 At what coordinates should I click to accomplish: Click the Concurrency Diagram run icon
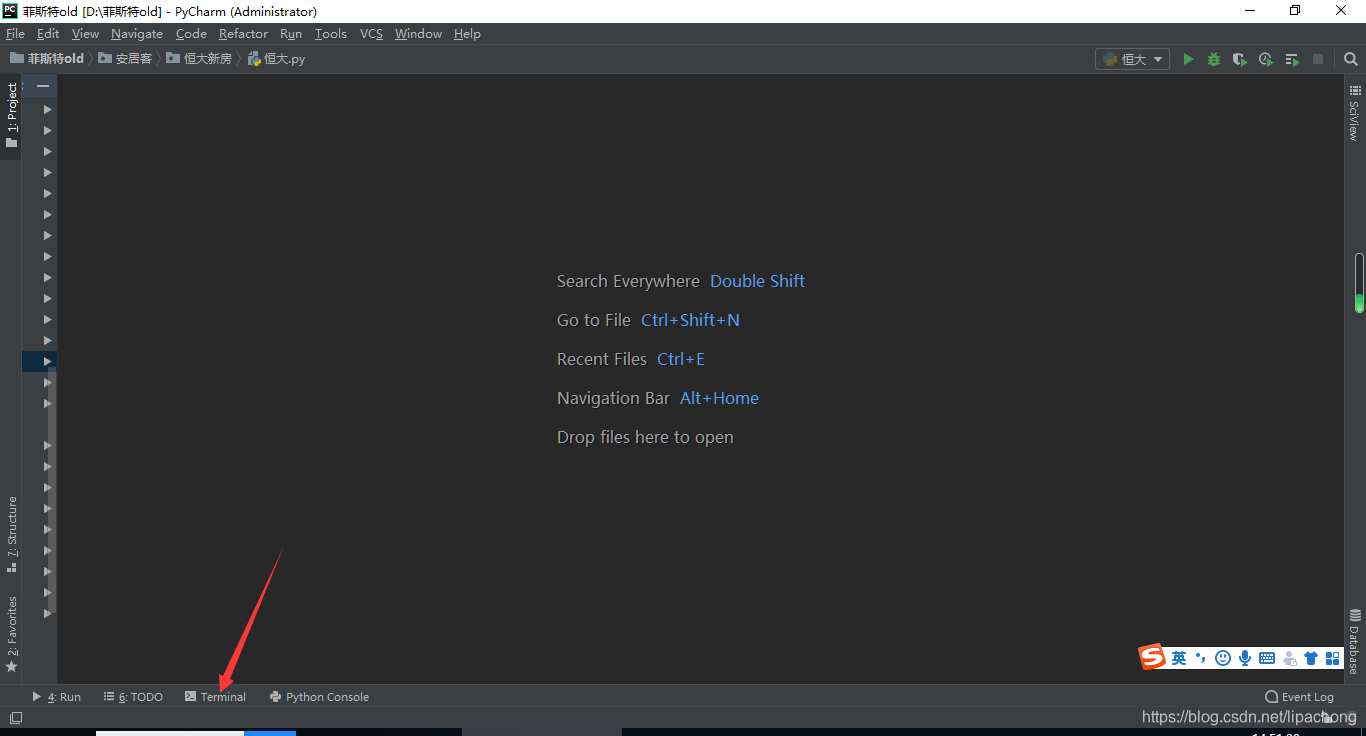coord(1292,59)
